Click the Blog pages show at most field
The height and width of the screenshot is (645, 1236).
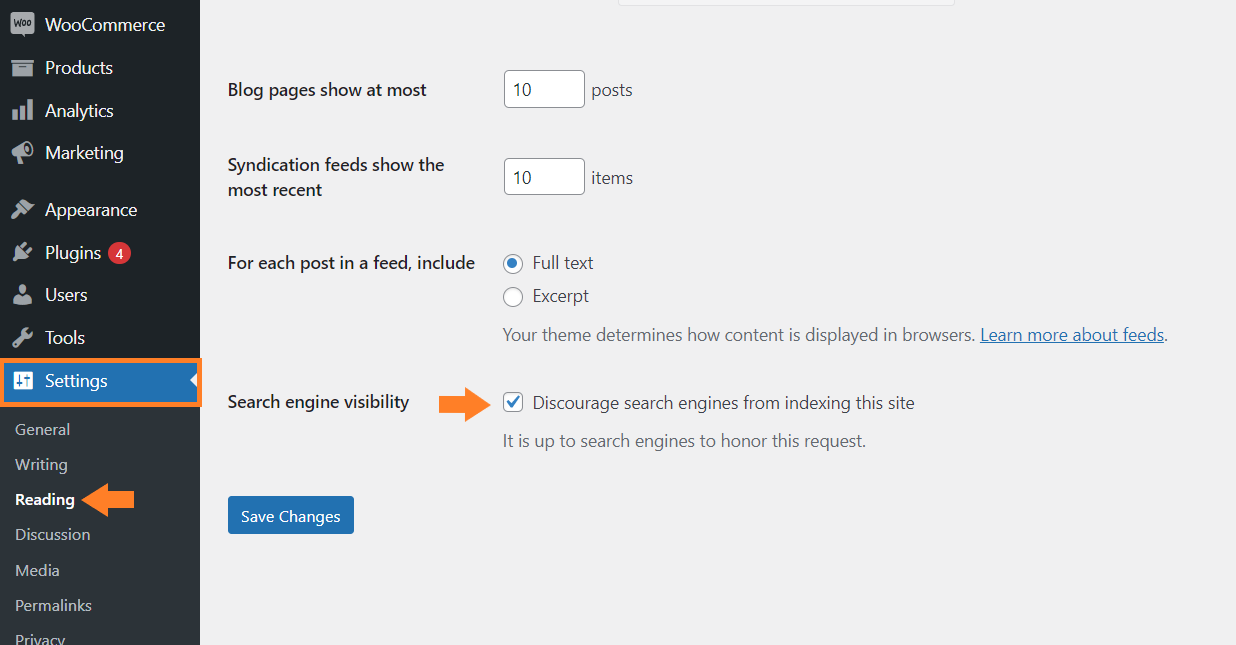544,89
